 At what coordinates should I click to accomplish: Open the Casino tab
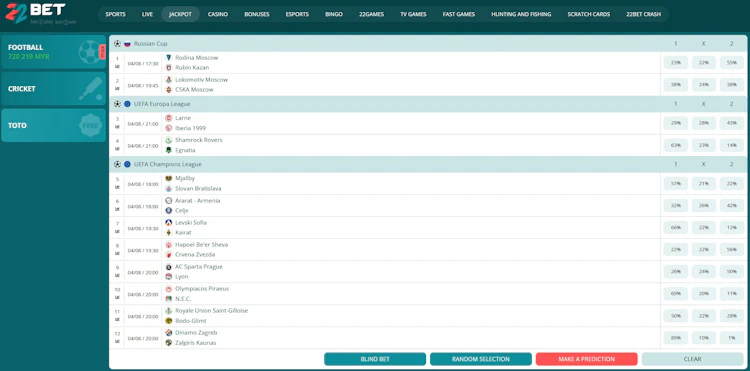point(218,14)
